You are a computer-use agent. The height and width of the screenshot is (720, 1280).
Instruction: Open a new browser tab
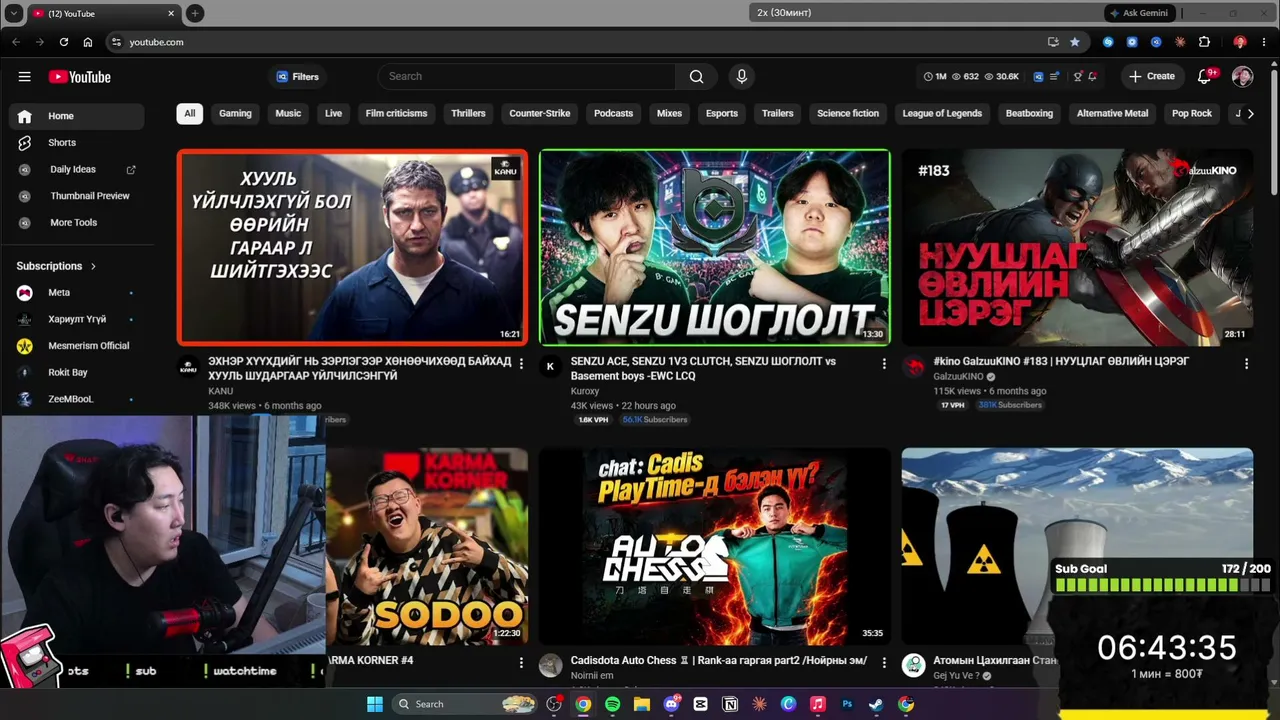click(195, 13)
